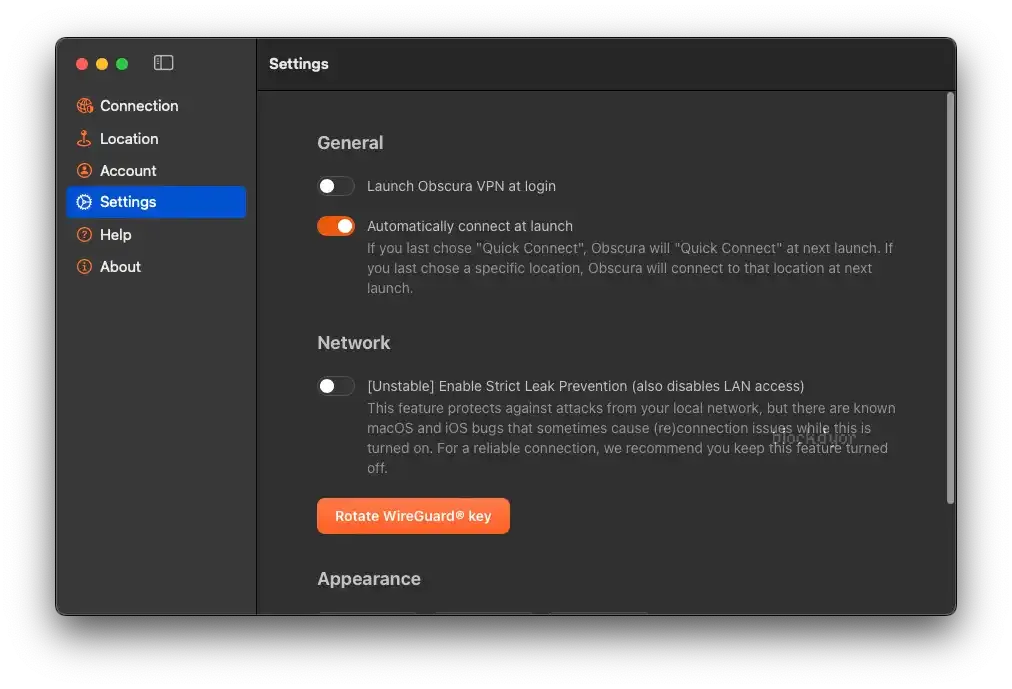Screen dimensions: 1012x689
Task: Click the 'Launch Obscura VPN at login' text
Action: click(461, 186)
